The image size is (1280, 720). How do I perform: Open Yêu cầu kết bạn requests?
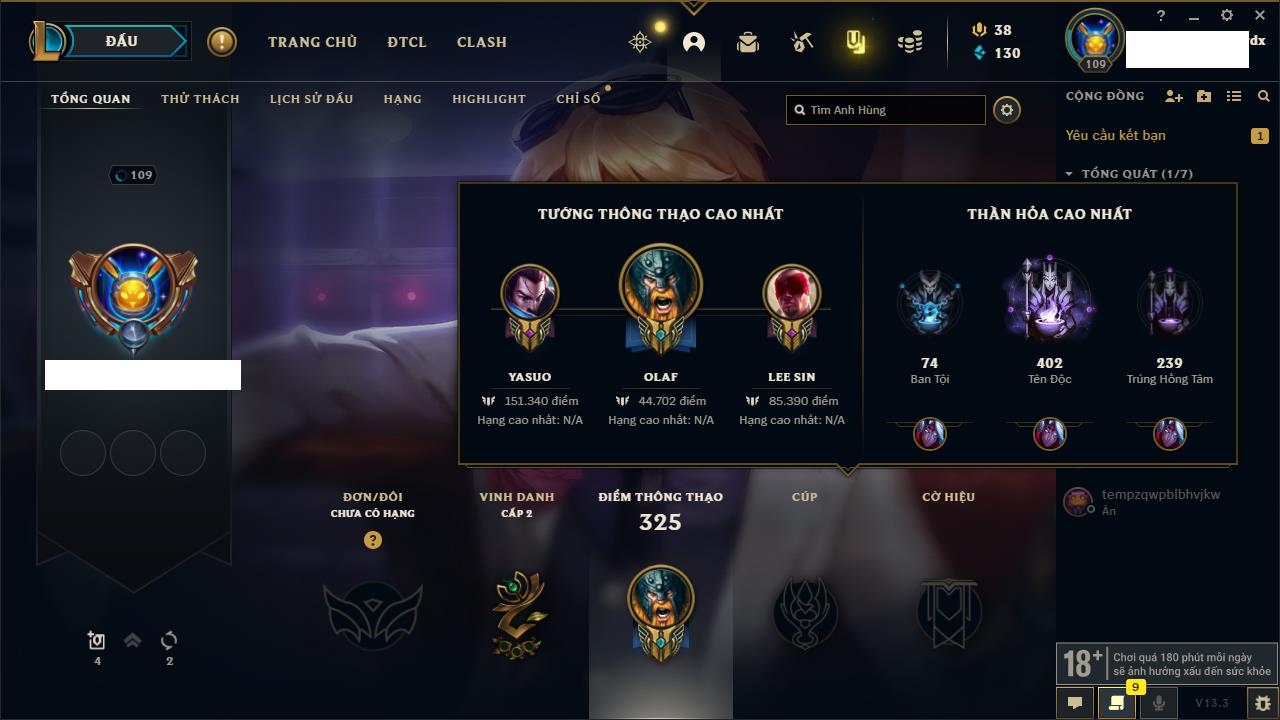click(x=1115, y=135)
